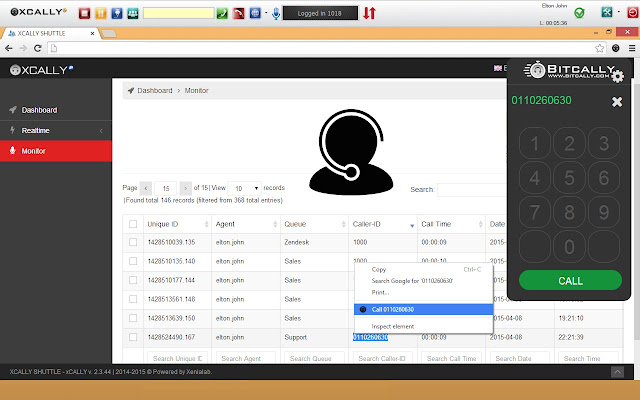Click the blue microphone icon
This screenshot has width=640, height=400.
coord(276,13)
